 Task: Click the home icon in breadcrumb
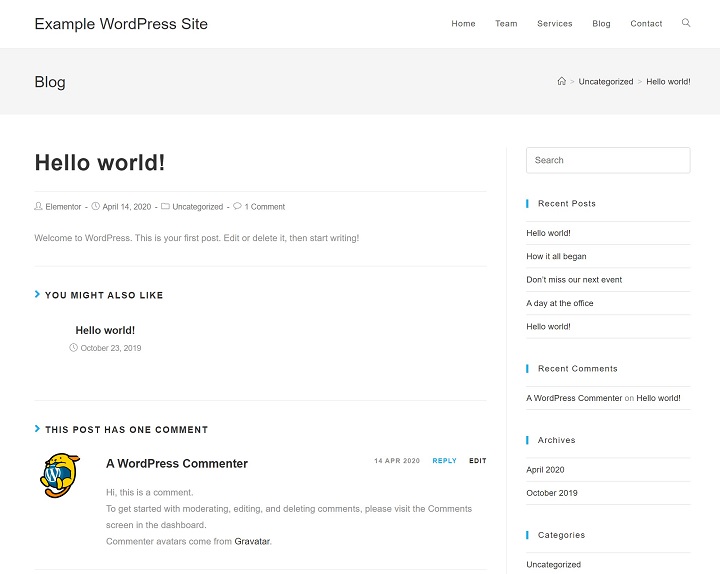coord(562,81)
